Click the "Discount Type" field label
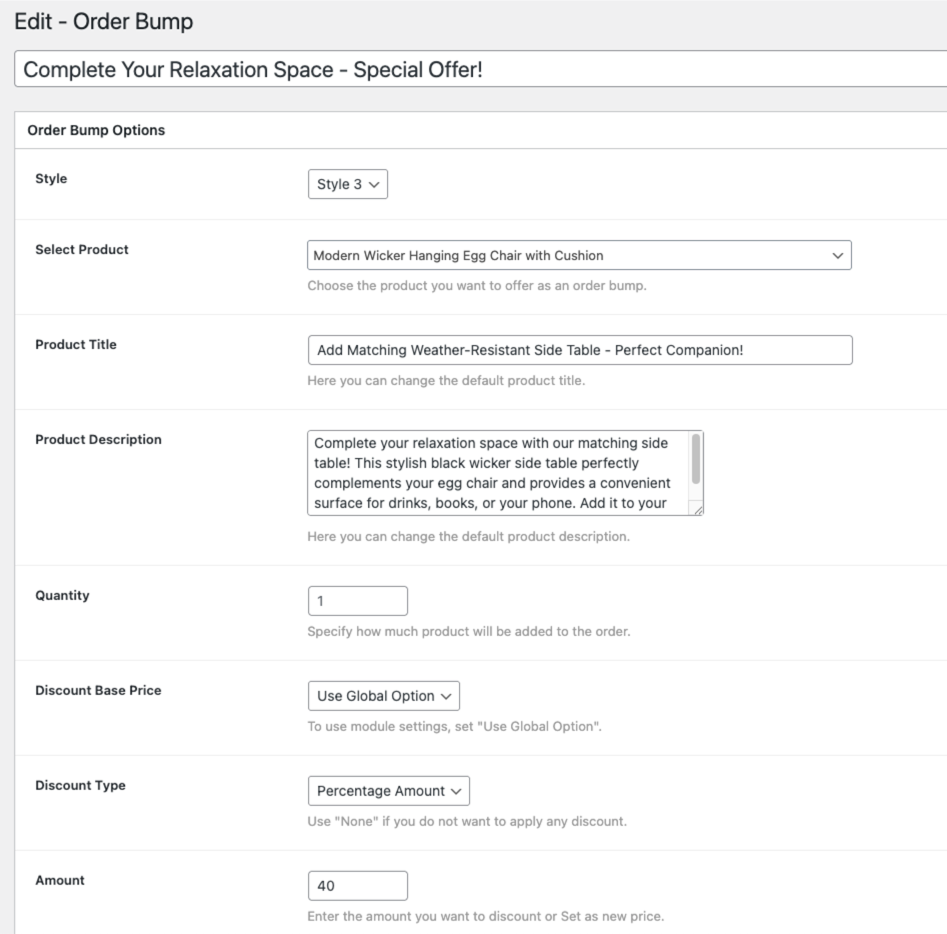This screenshot has height=934, width=947. point(80,785)
